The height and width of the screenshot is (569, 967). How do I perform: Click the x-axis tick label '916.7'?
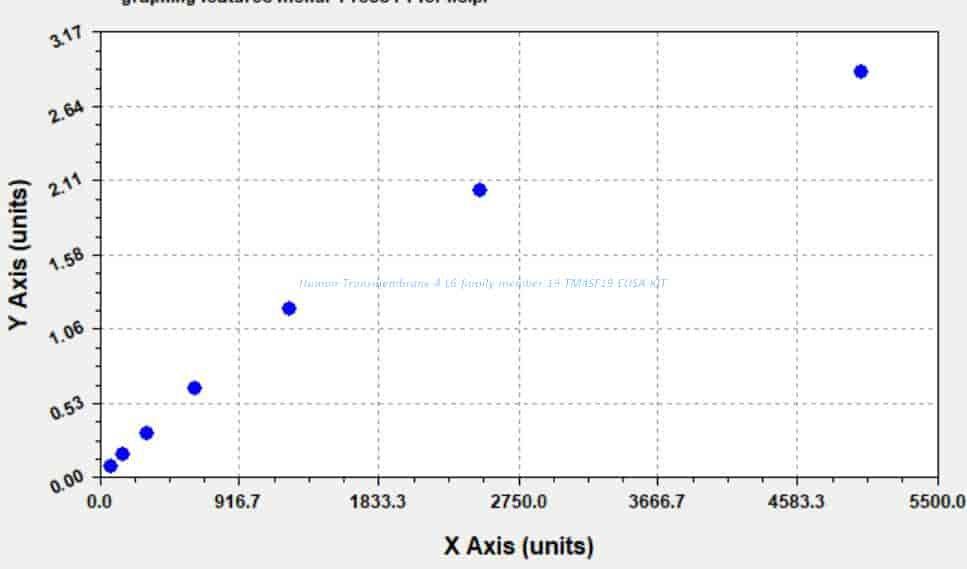(239, 502)
